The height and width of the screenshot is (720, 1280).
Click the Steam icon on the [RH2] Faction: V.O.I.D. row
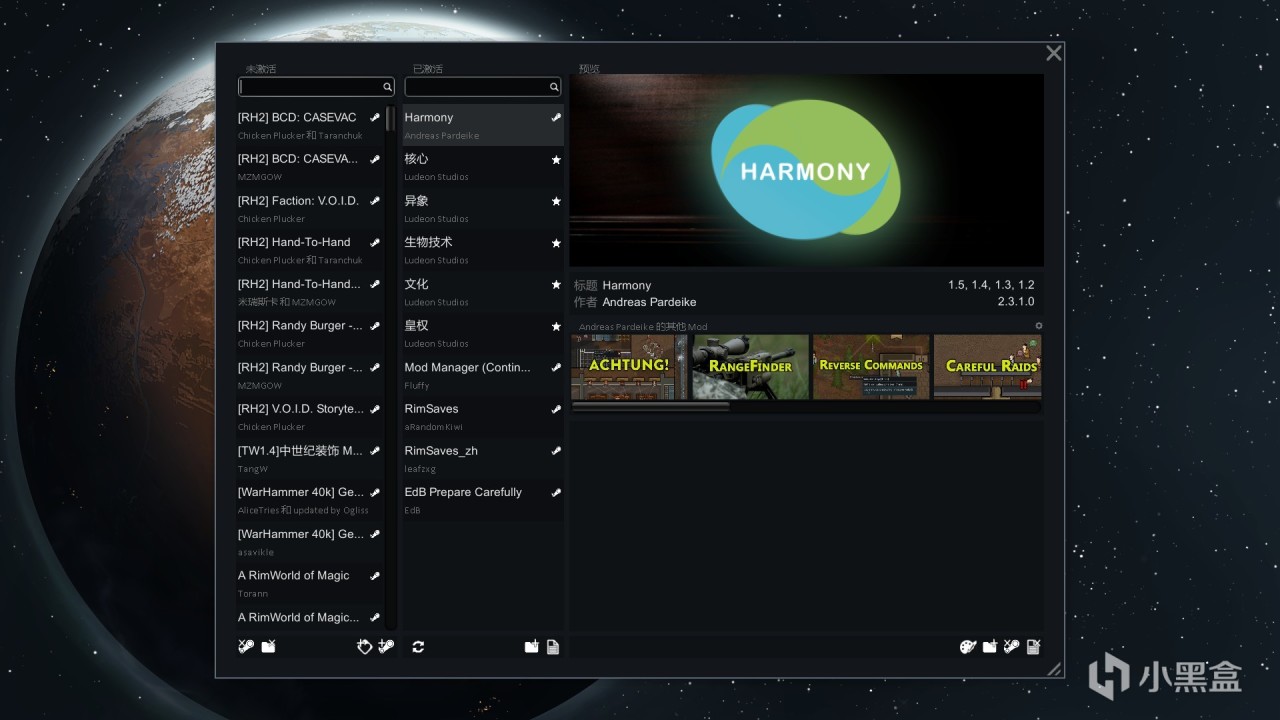pyautogui.click(x=375, y=201)
